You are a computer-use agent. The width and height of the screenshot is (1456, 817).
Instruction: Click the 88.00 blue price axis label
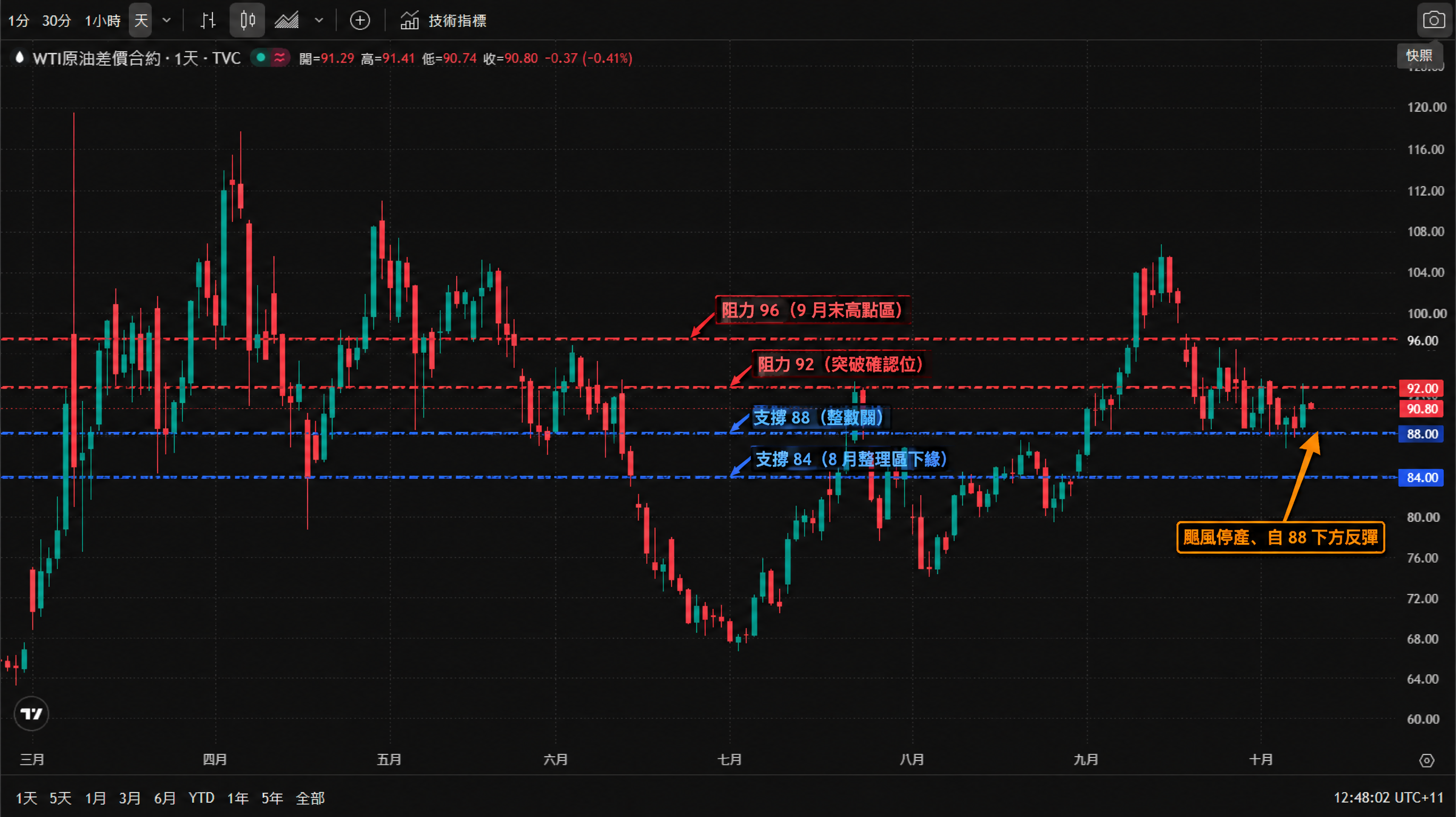pos(1421,434)
